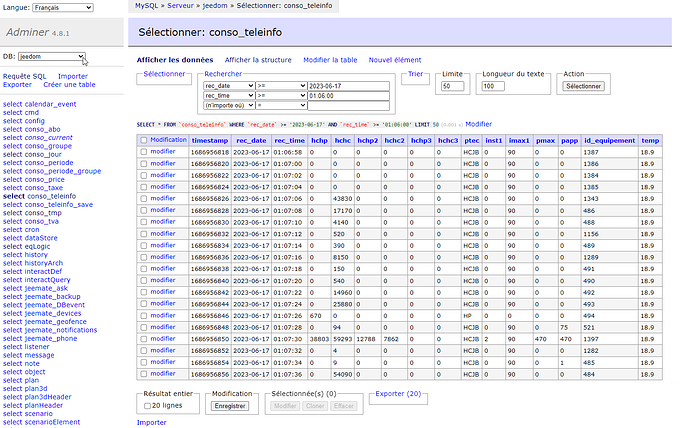
Task: Open the Modifier la table tab
Action: (330, 60)
